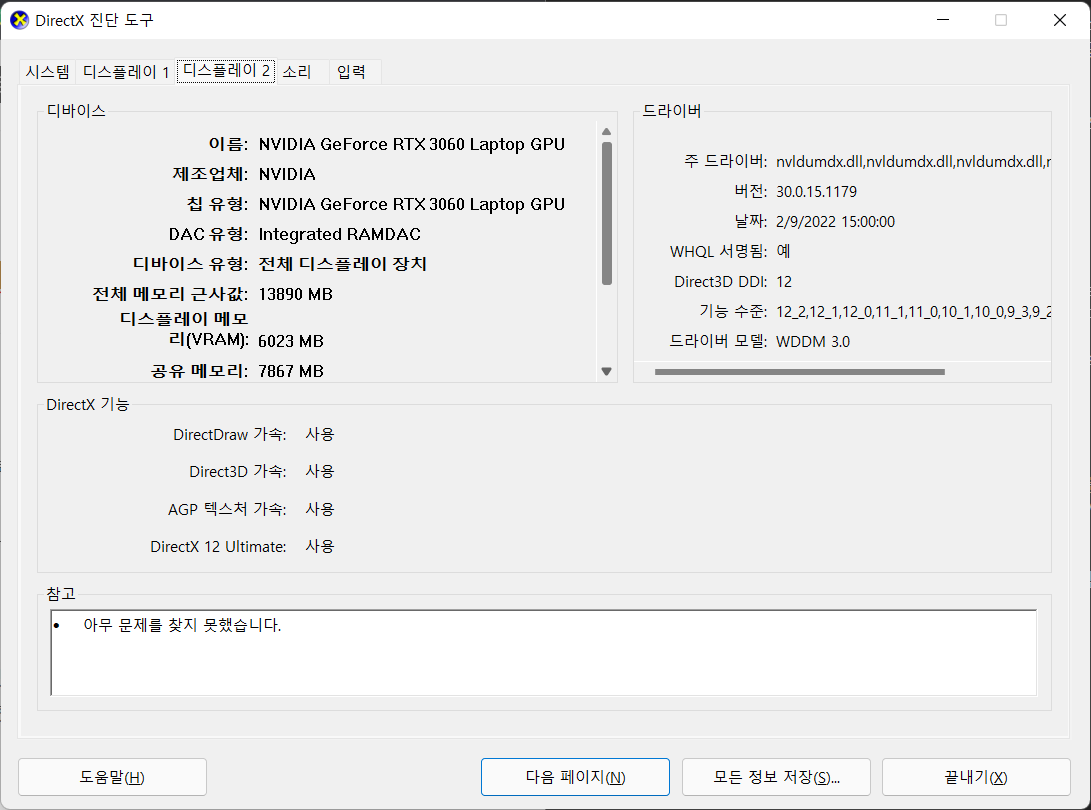This screenshot has width=1091, height=810.
Task: Click the DirectDraw 가속 status 사용
Action: tap(320, 434)
